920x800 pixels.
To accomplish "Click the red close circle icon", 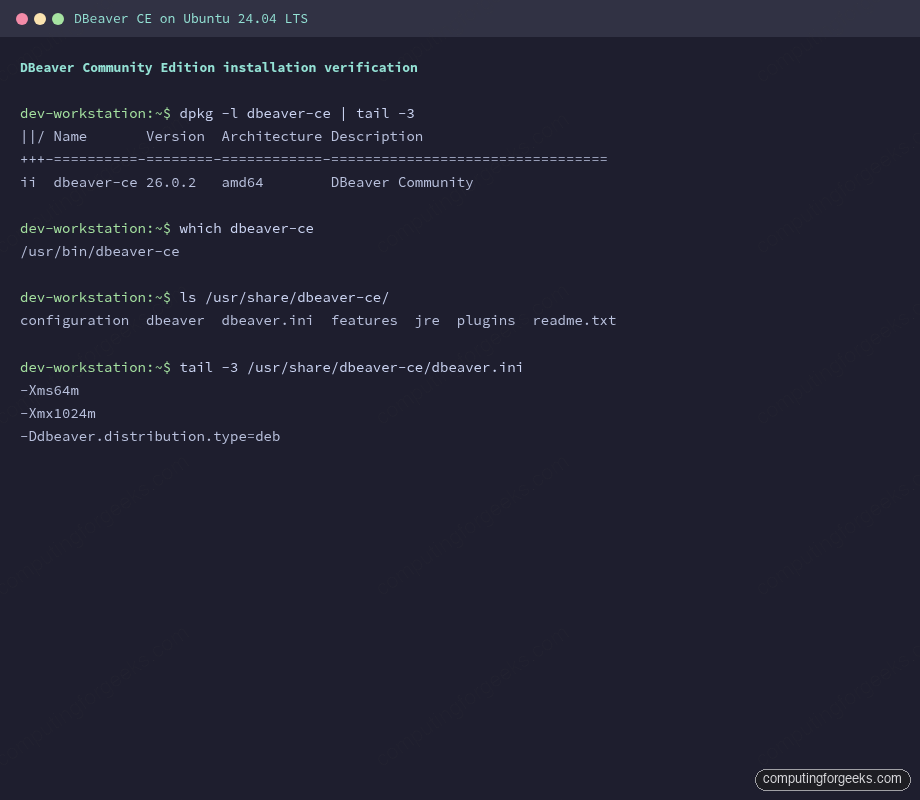I will coord(24,18).
